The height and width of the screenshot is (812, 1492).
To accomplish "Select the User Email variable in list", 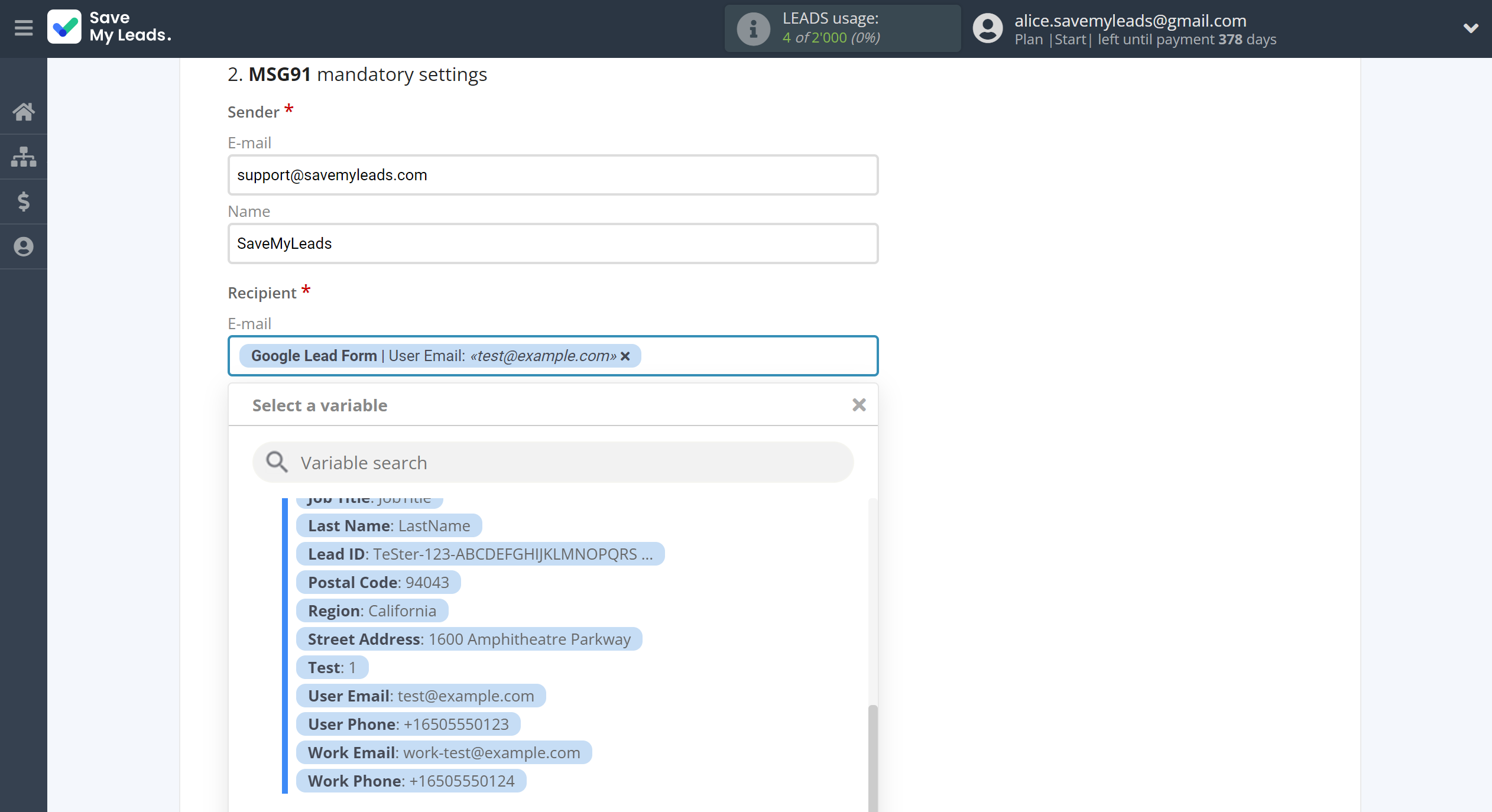I will [421, 696].
